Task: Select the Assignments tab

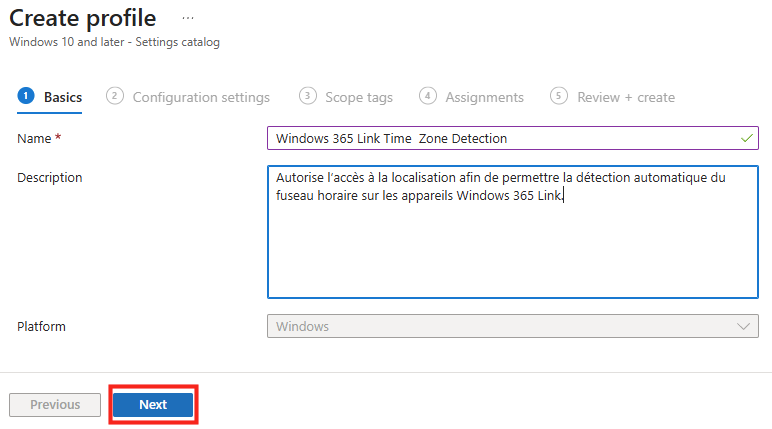Action: pyautogui.click(x=484, y=97)
